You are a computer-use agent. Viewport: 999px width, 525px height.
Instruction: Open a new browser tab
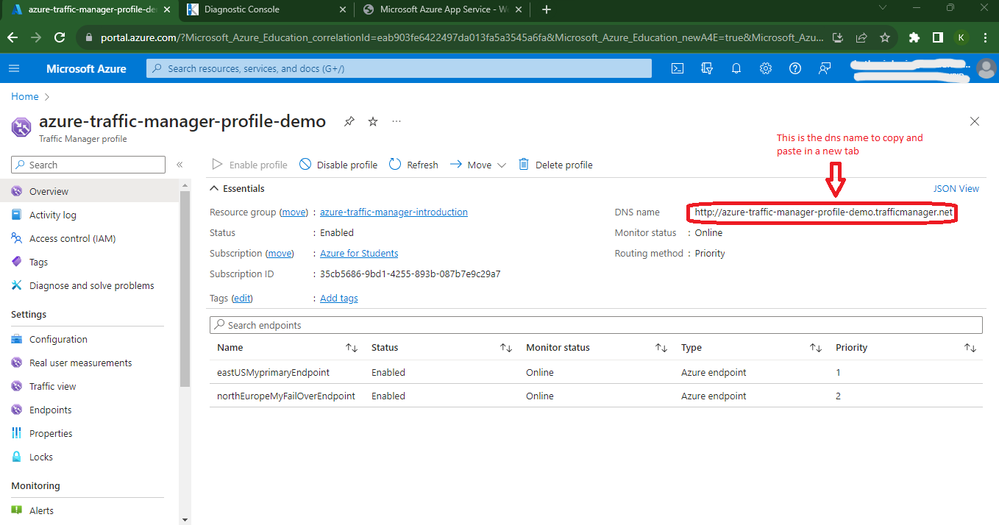546,10
